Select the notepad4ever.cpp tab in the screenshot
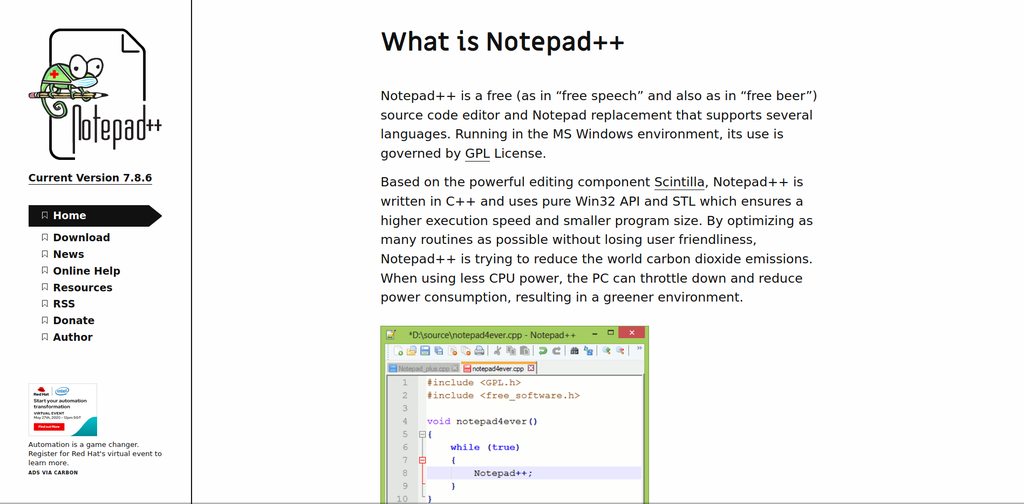The width and height of the screenshot is (1024, 504). 498,368
